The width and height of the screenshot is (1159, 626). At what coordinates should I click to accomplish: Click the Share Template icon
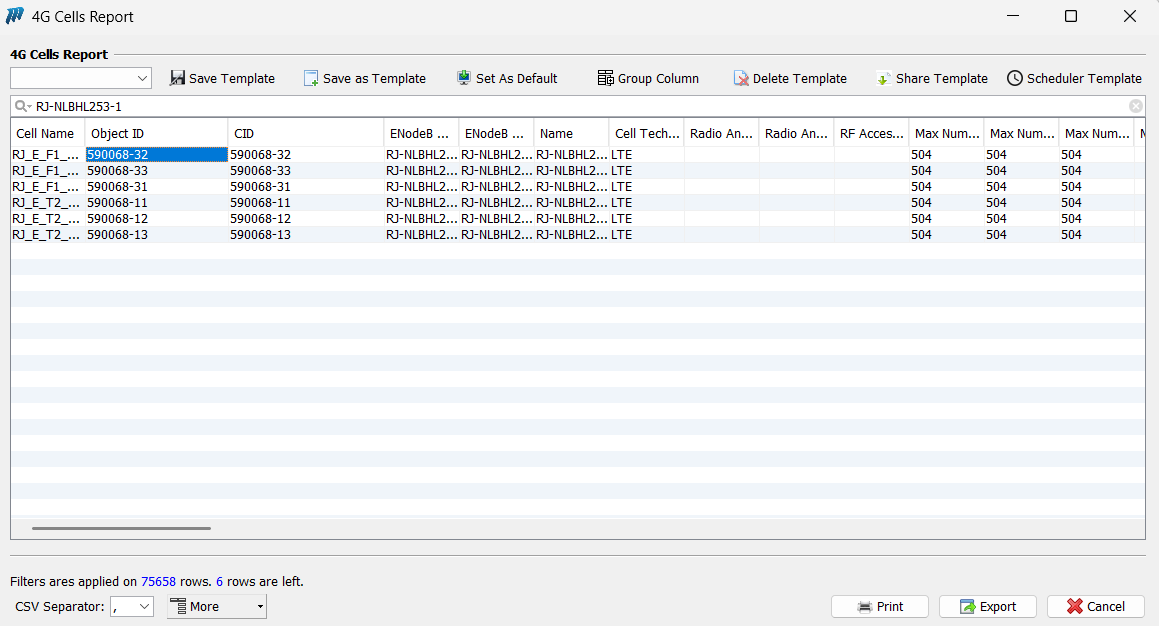point(883,78)
